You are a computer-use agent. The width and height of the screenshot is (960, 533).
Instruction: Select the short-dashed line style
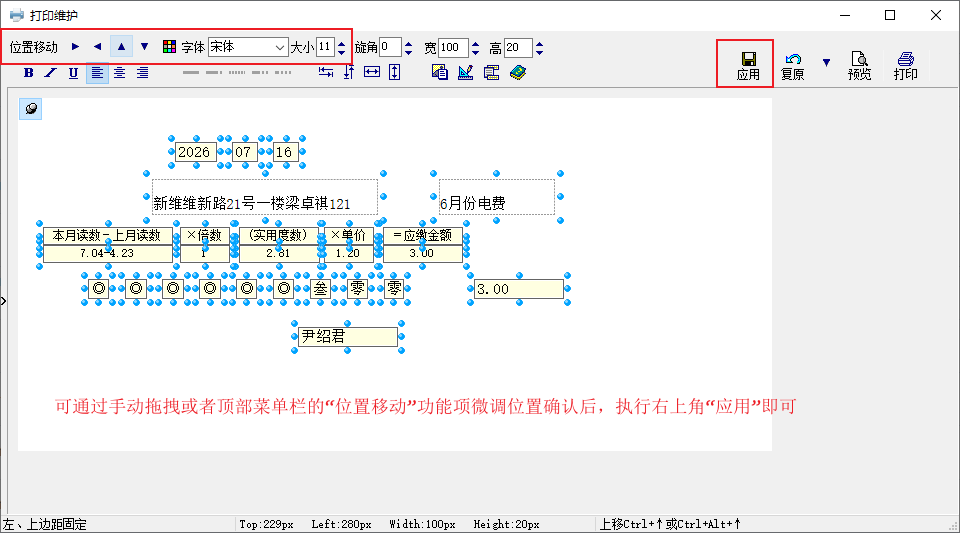click(283, 72)
